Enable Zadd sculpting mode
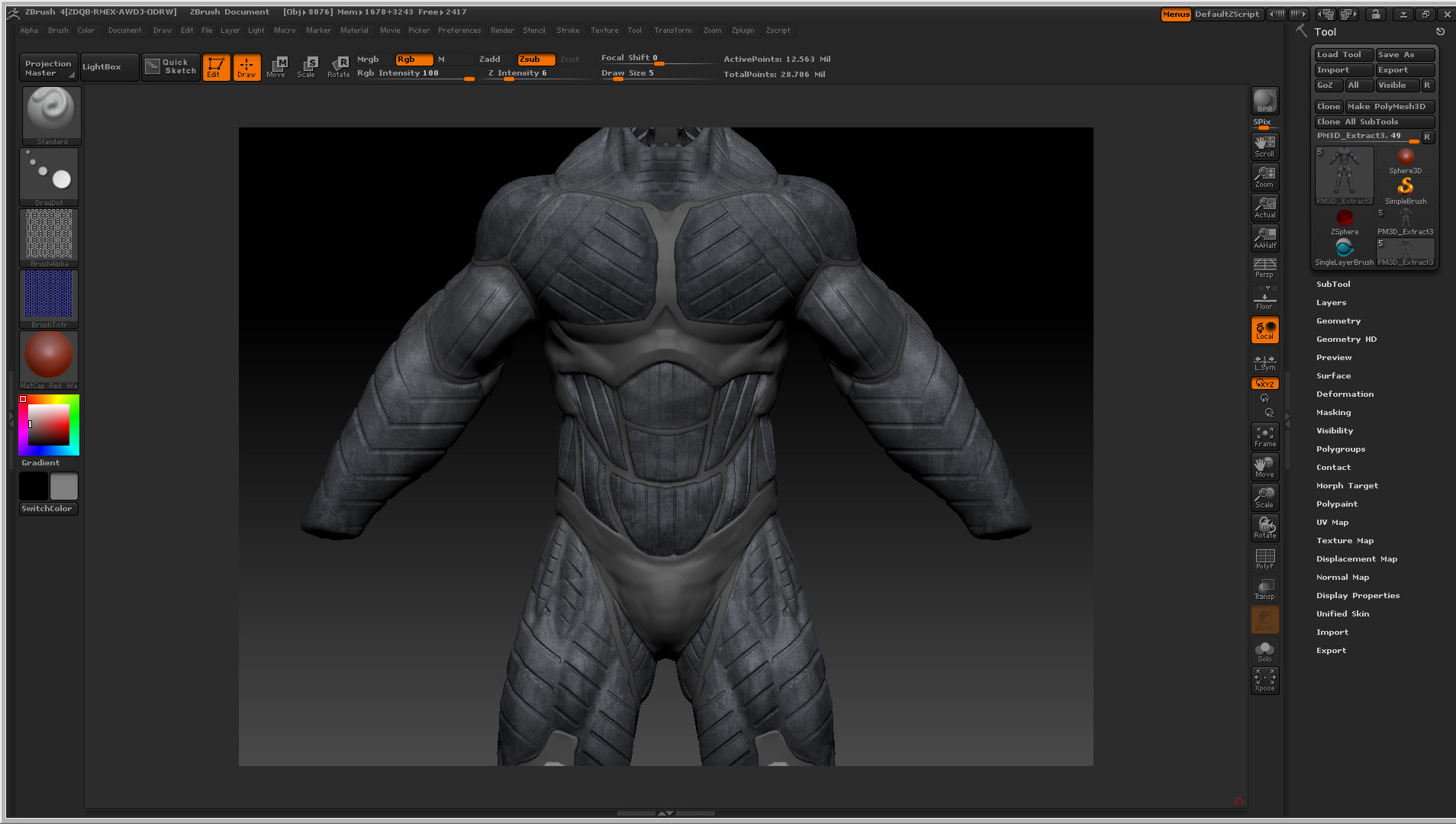Screen dimensions: 1456x824 (x=489, y=59)
